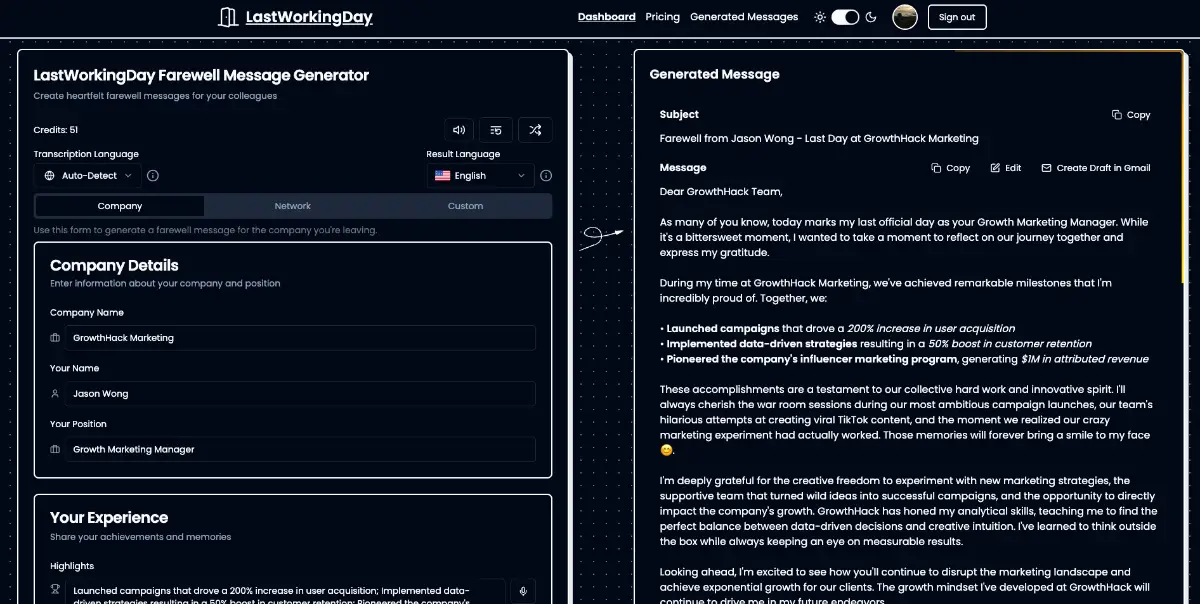
Task: Click the list reset icon button
Action: pyautogui.click(x=497, y=130)
